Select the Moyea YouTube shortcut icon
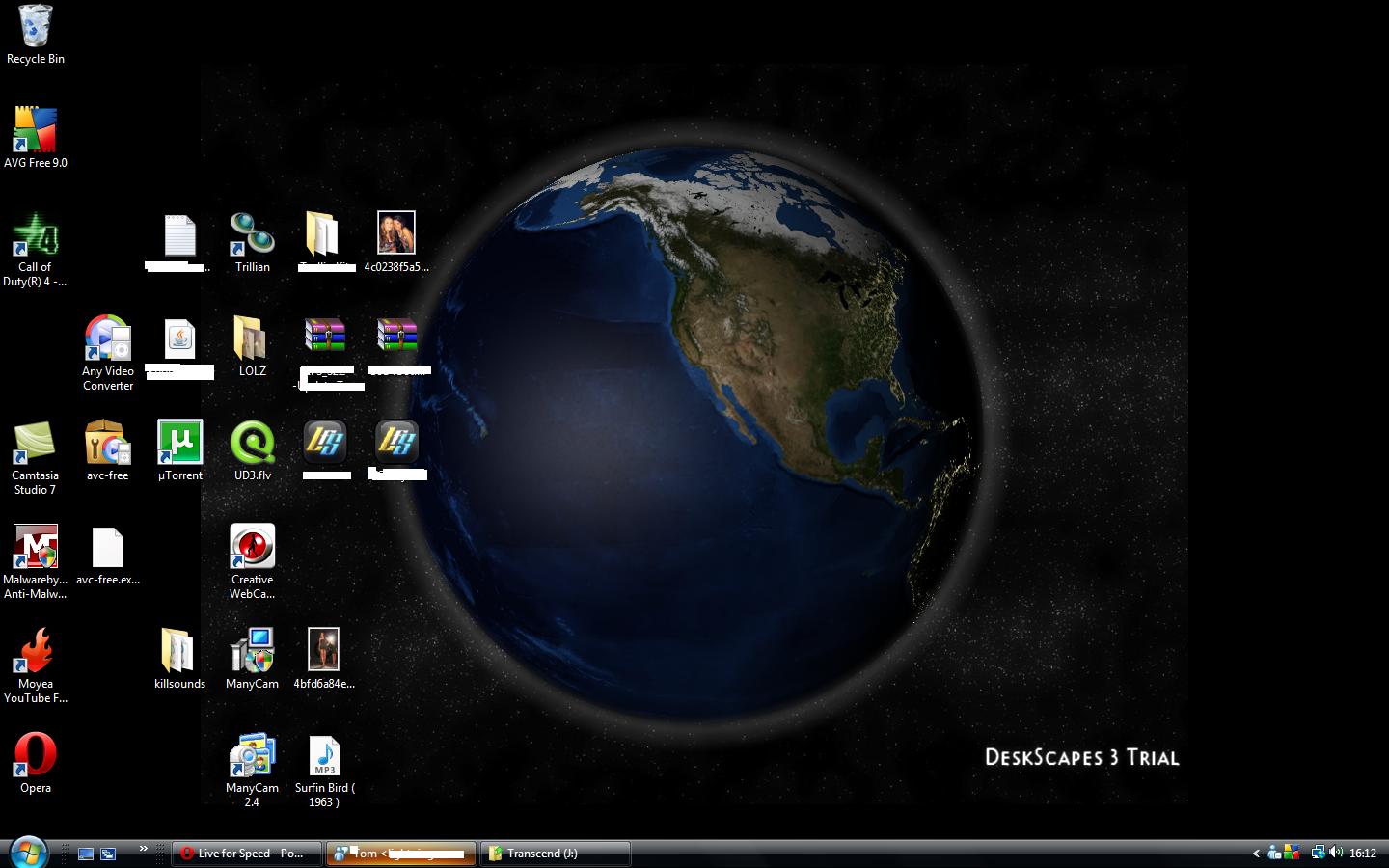1389x868 pixels. pos(36,651)
